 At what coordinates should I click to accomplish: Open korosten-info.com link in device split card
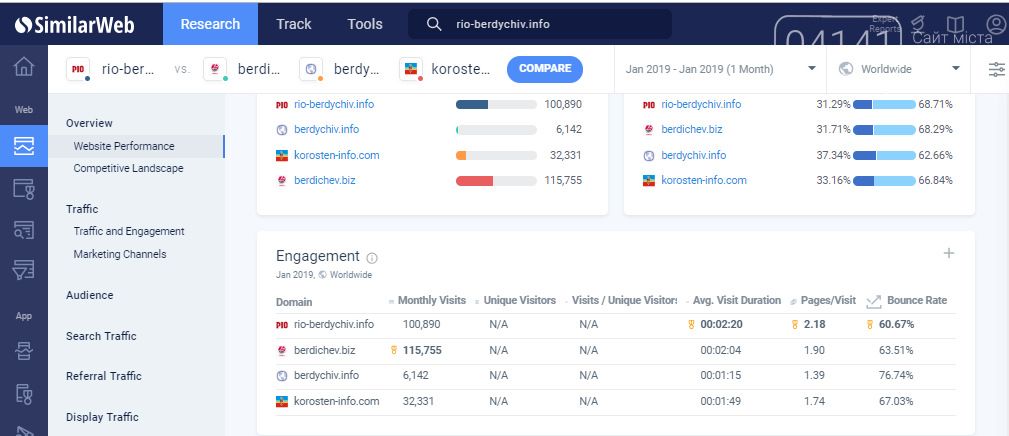pos(704,180)
